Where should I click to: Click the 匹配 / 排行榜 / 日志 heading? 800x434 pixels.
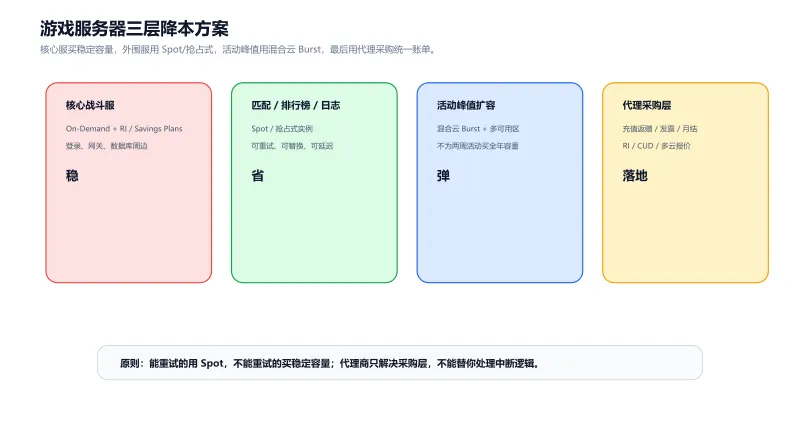pyautogui.click(x=295, y=105)
